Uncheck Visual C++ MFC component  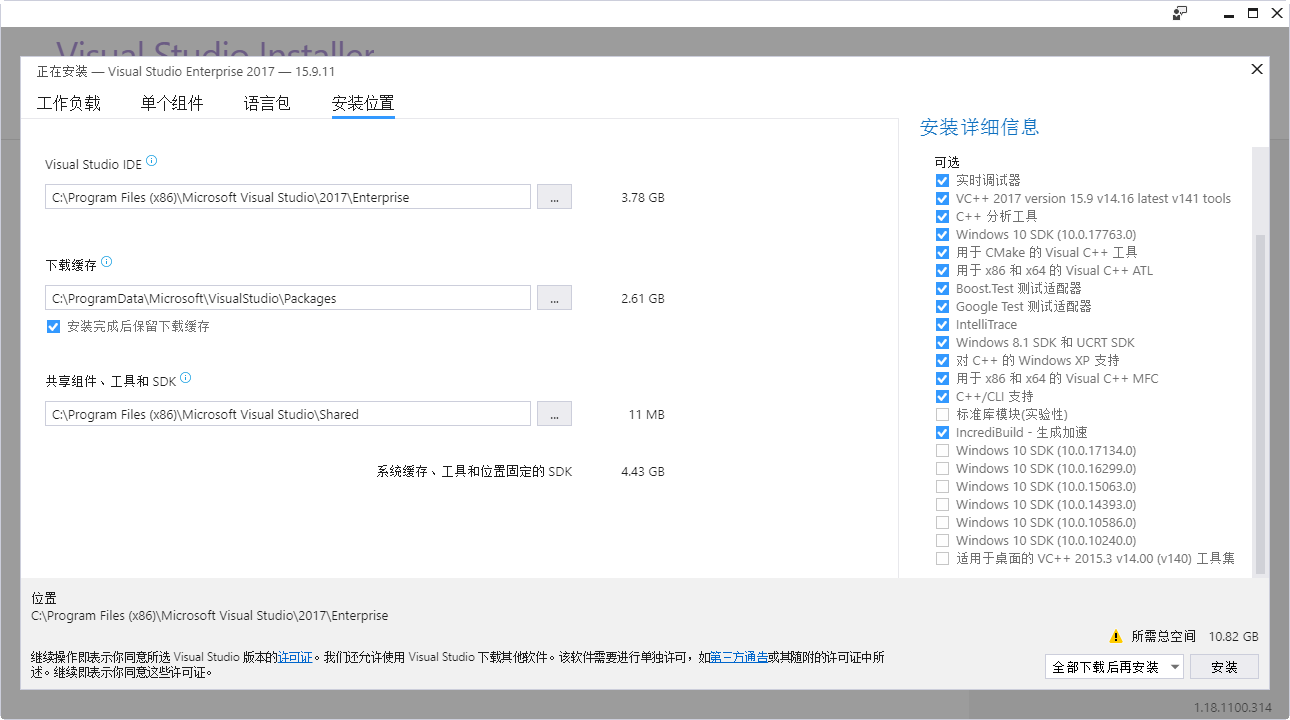(942, 378)
